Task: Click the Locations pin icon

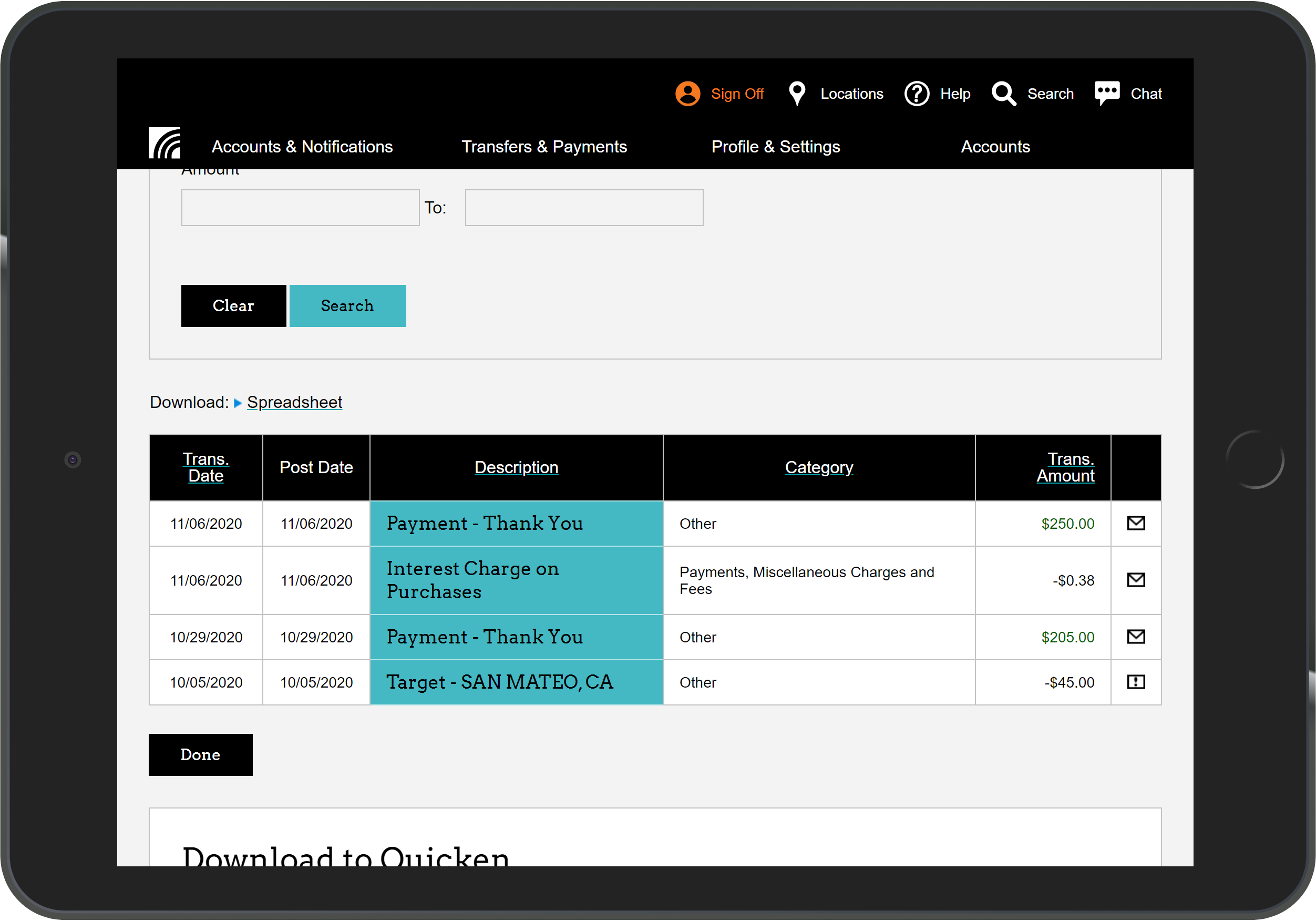Action: tap(797, 94)
